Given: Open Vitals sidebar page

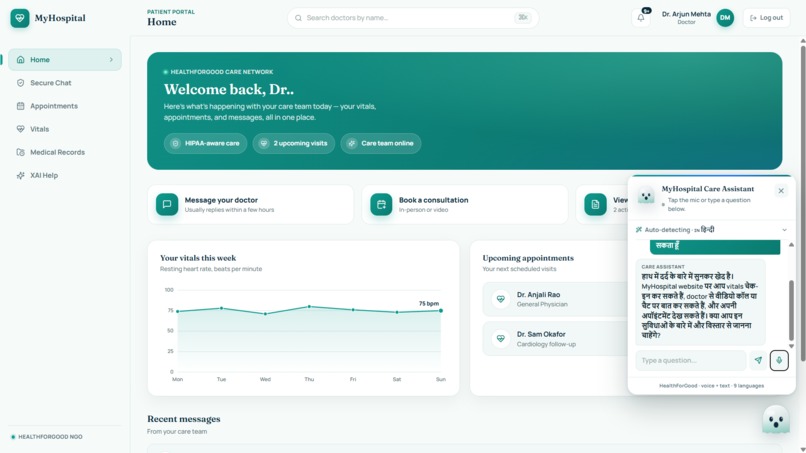Looking at the screenshot, I should click(x=65, y=129).
